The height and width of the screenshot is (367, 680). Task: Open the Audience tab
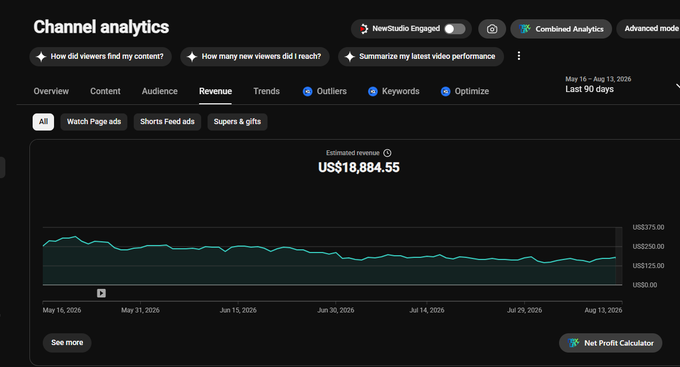pyautogui.click(x=160, y=91)
